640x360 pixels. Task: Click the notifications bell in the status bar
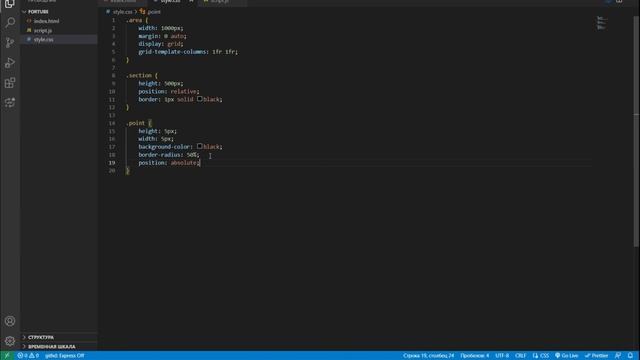tap(630, 356)
